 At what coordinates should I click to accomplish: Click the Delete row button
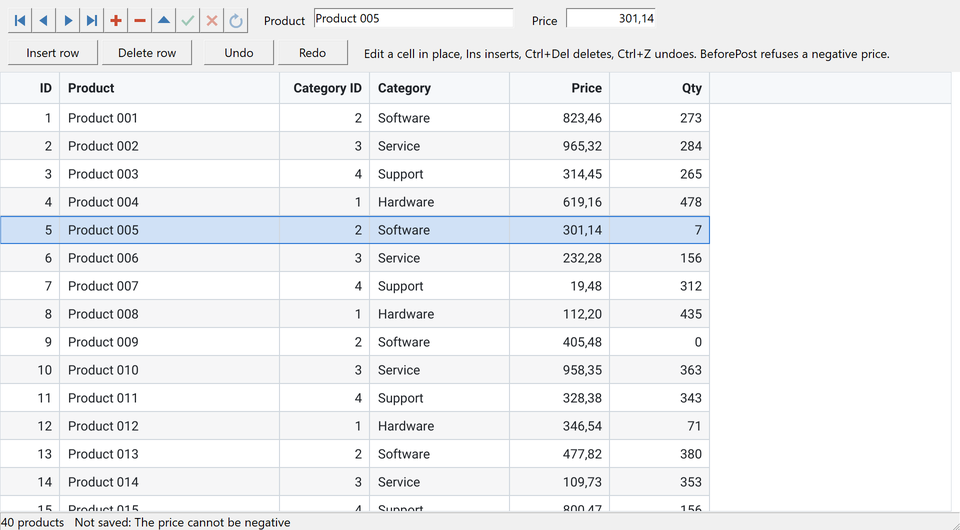pyautogui.click(x=147, y=53)
